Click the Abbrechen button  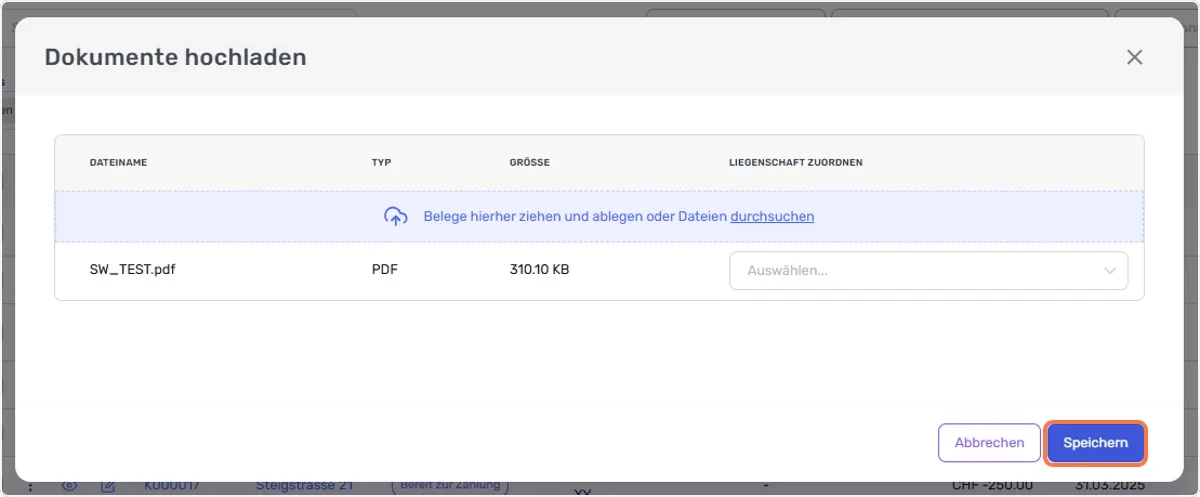[x=989, y=443]
